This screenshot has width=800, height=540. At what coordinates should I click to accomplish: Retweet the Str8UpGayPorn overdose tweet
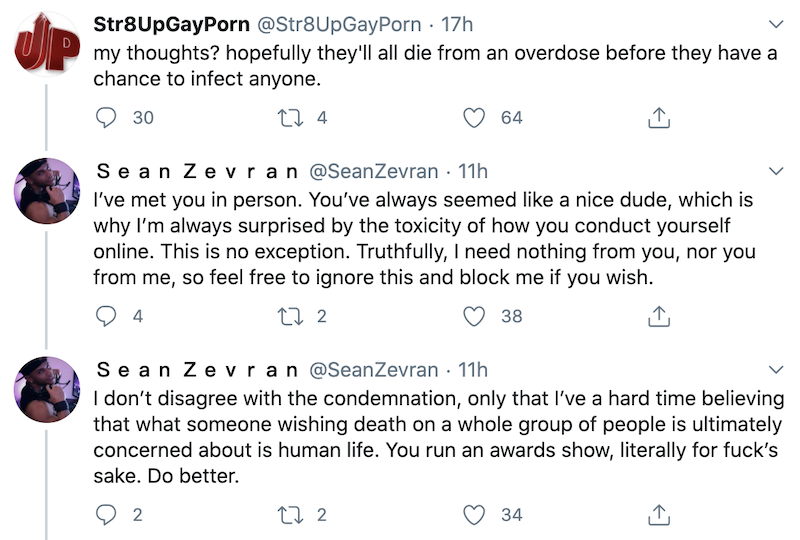289,118
